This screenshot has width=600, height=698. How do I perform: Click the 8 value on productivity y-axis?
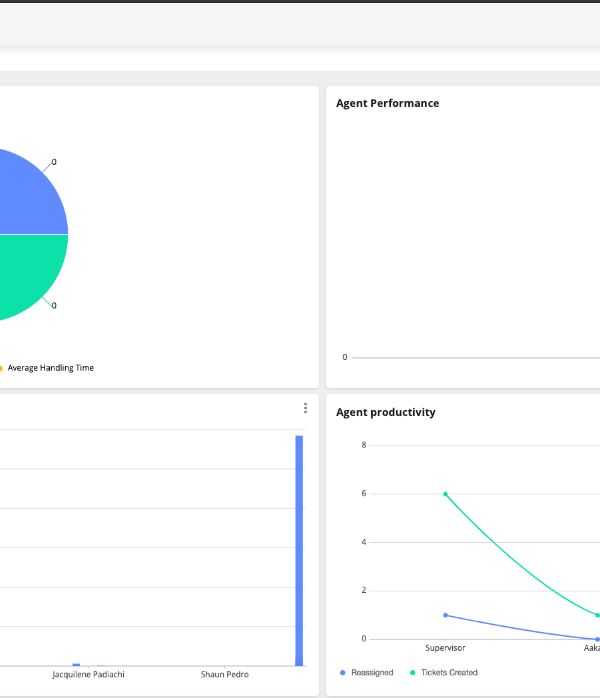tap(364, 445)
